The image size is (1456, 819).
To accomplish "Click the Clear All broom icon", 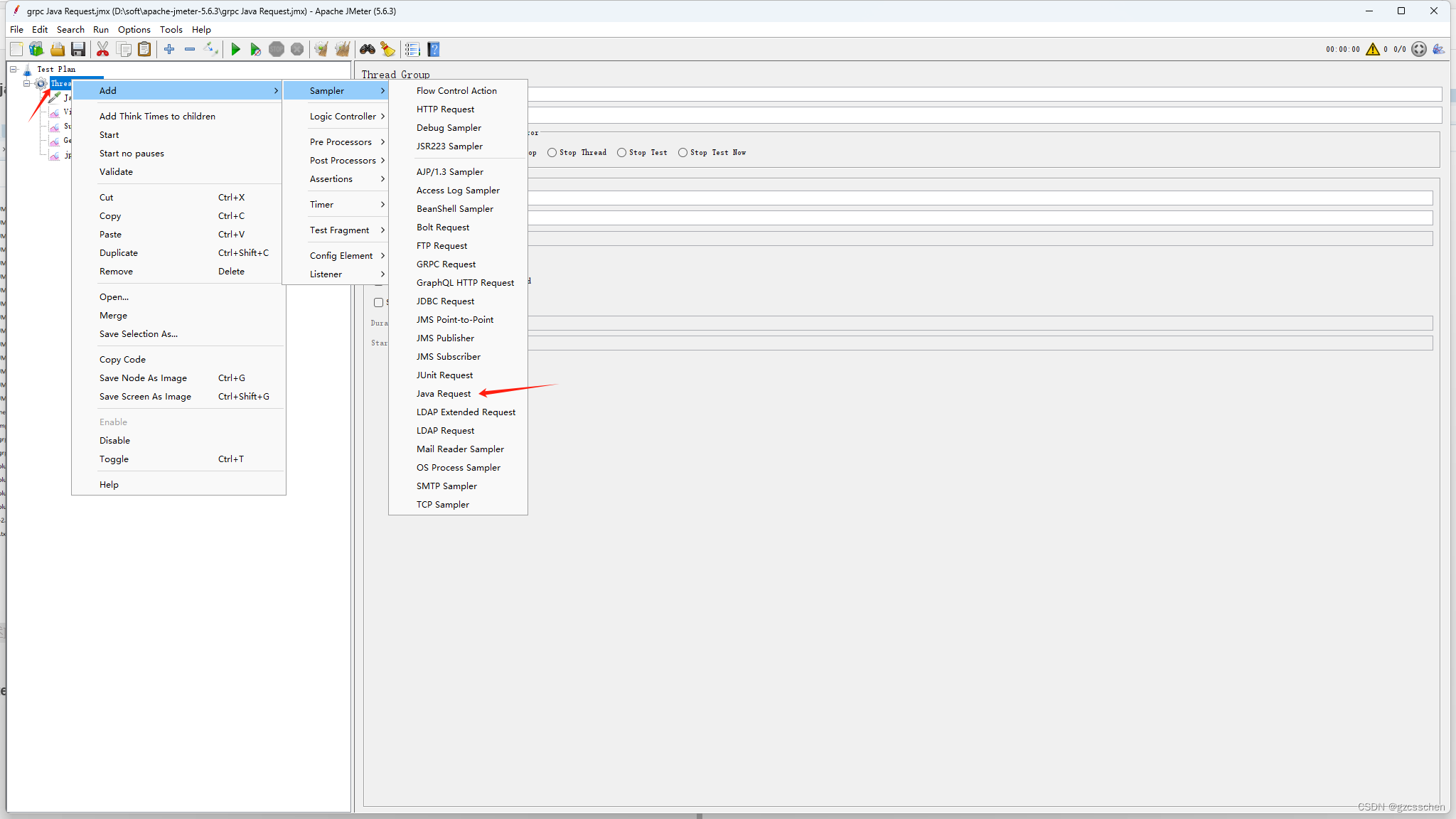I will (342, 49).
